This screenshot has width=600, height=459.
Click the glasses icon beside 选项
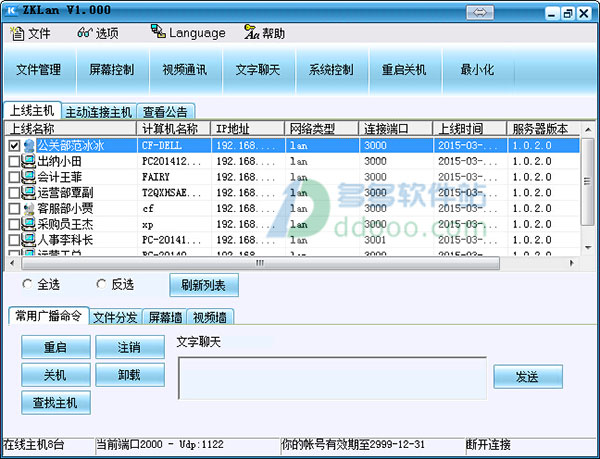click(85, 33)
